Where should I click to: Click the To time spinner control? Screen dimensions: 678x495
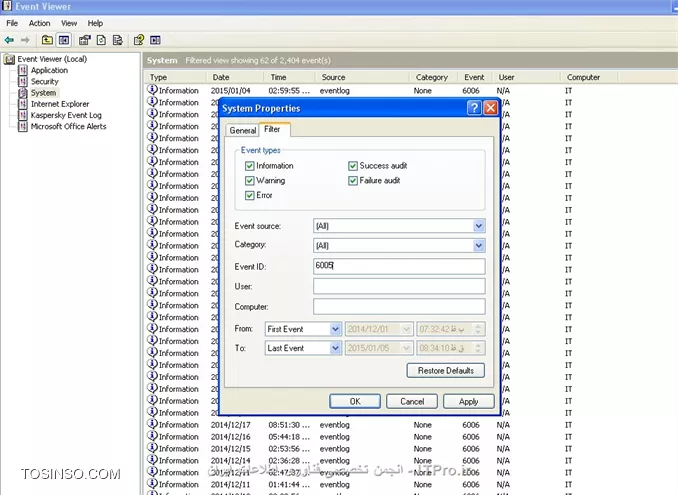(x=478, y=348)
